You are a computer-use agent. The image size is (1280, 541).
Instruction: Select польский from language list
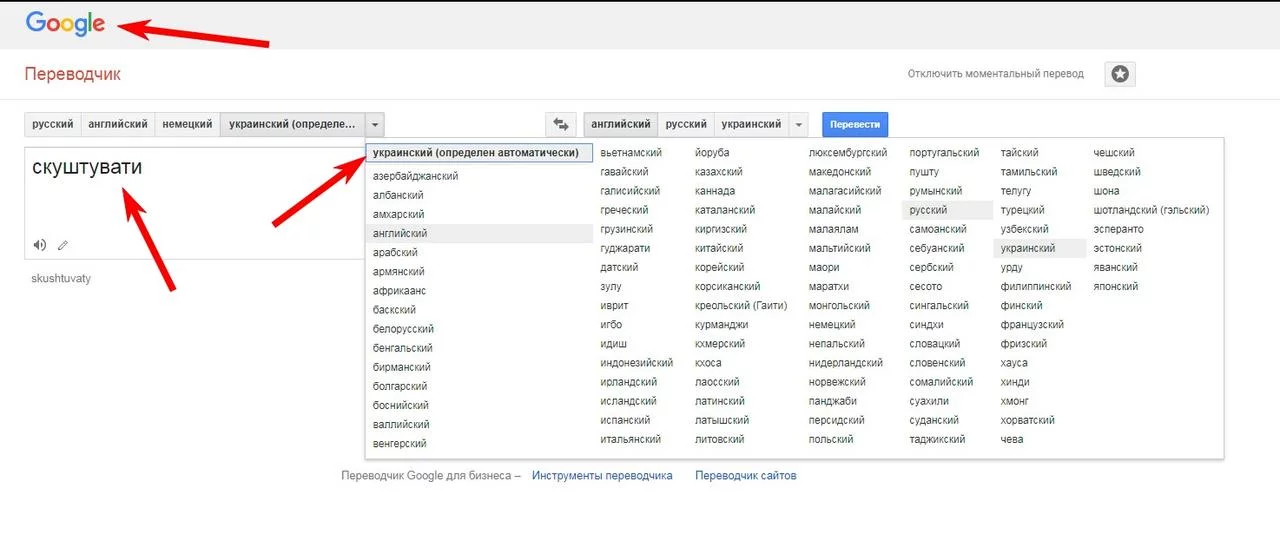831,439
